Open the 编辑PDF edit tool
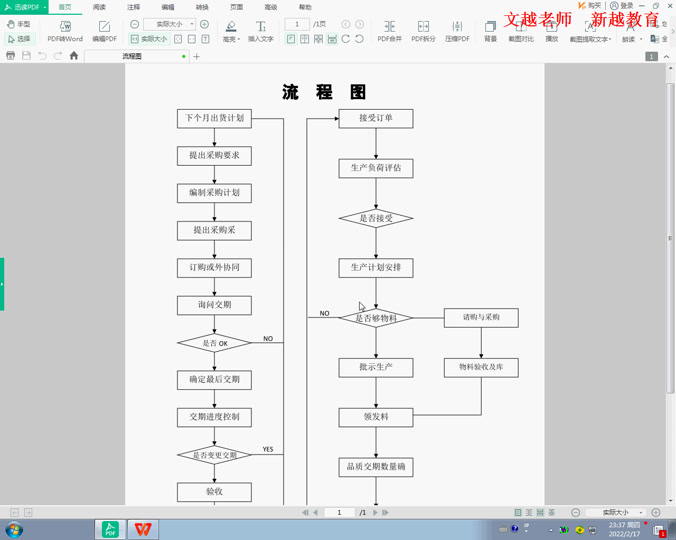Image resolution: width=676 pixels, height=540 pixels. tap(104, 30)
